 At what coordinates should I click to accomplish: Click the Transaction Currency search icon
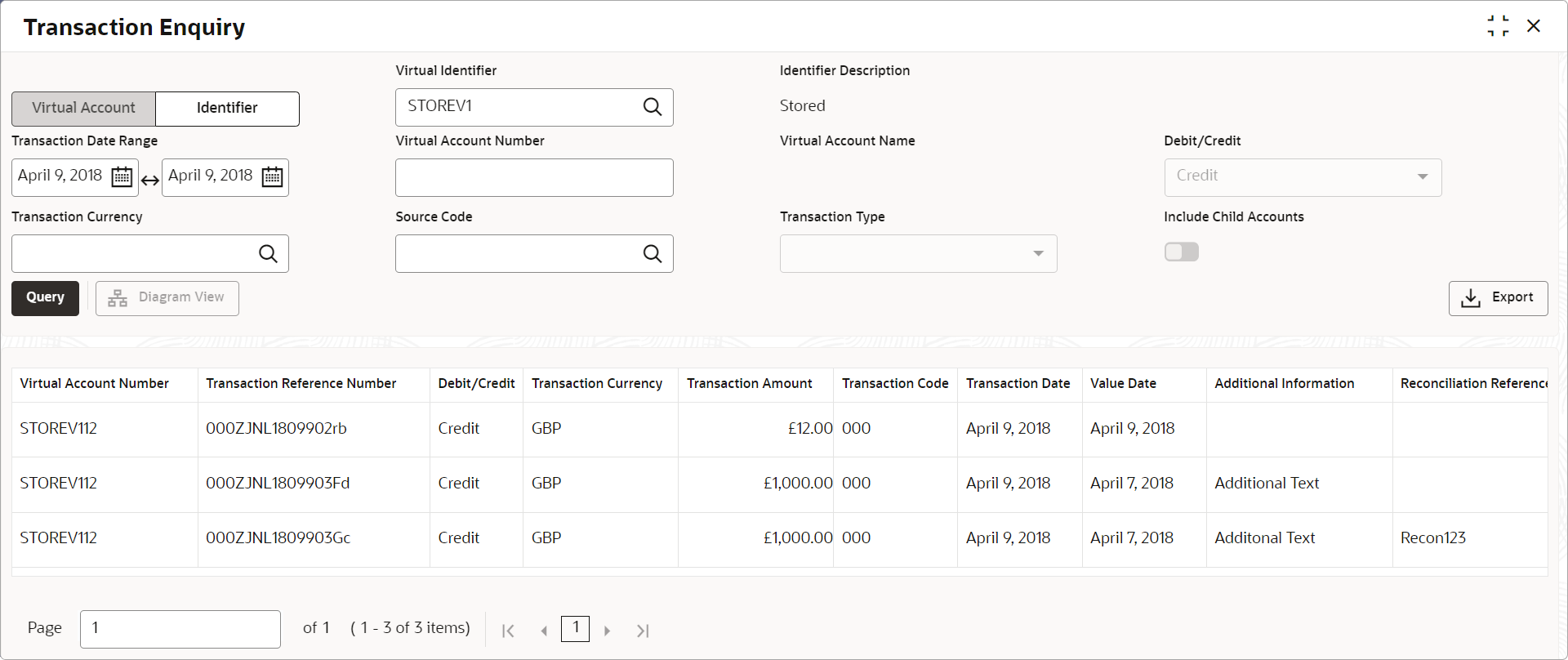coord(268,254)
